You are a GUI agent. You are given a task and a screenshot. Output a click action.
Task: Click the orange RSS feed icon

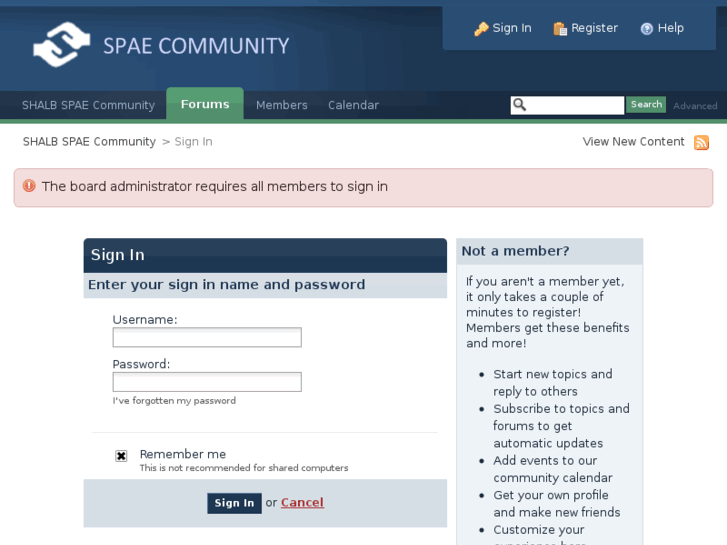pos(702,142)
